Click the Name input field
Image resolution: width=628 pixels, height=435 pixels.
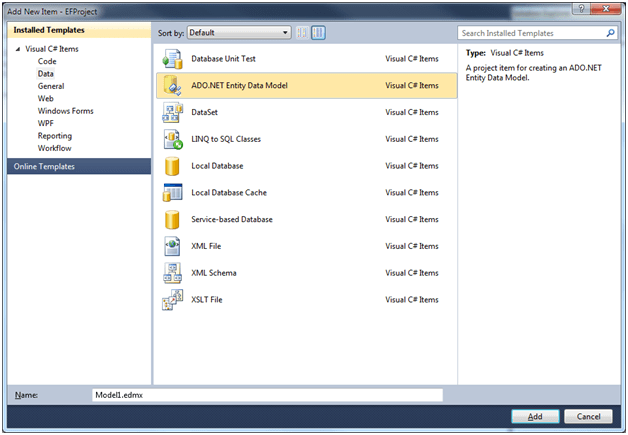(x=267, y=395)
